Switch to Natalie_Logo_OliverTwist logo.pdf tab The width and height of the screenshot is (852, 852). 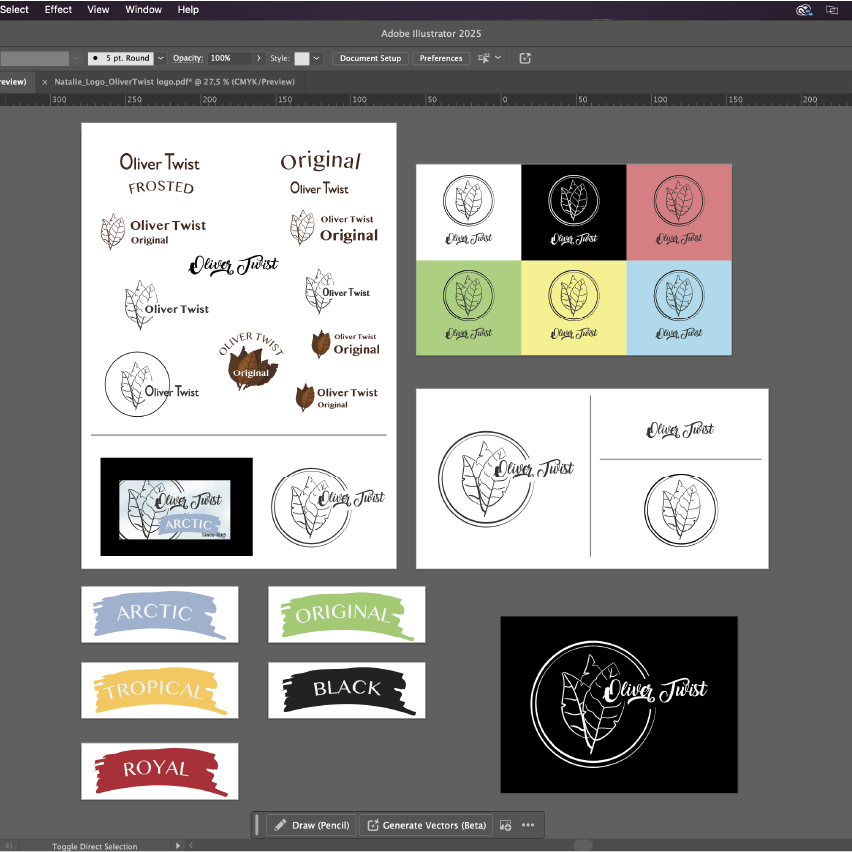tap(175, 82)
